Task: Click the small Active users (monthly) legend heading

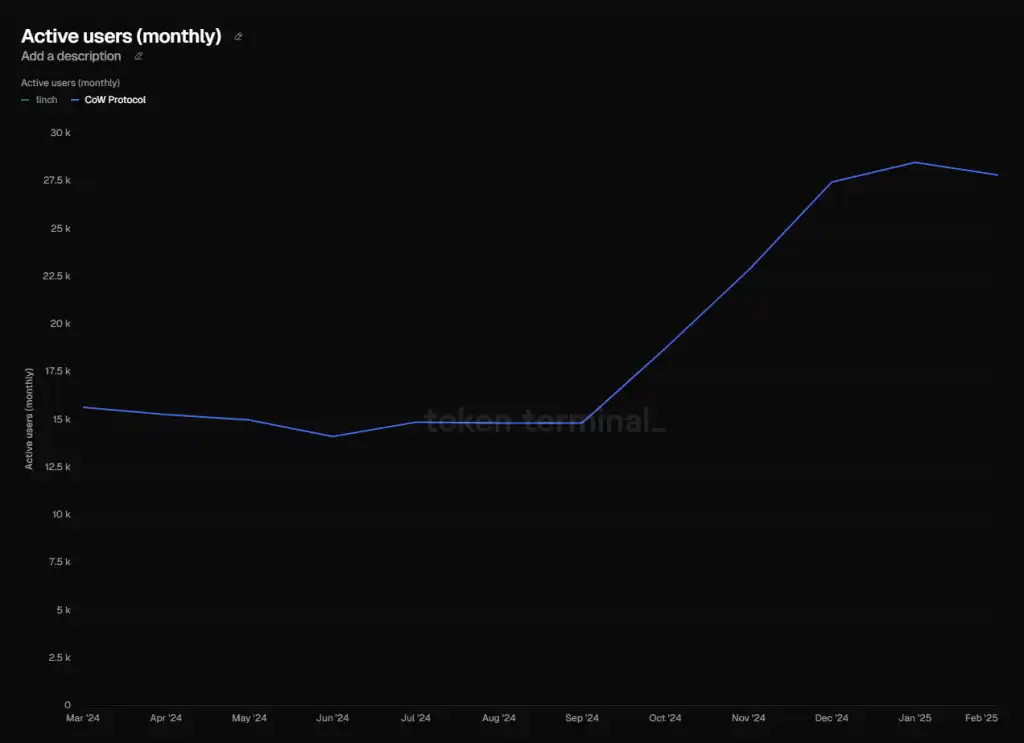Action: [x=70, y=83]
